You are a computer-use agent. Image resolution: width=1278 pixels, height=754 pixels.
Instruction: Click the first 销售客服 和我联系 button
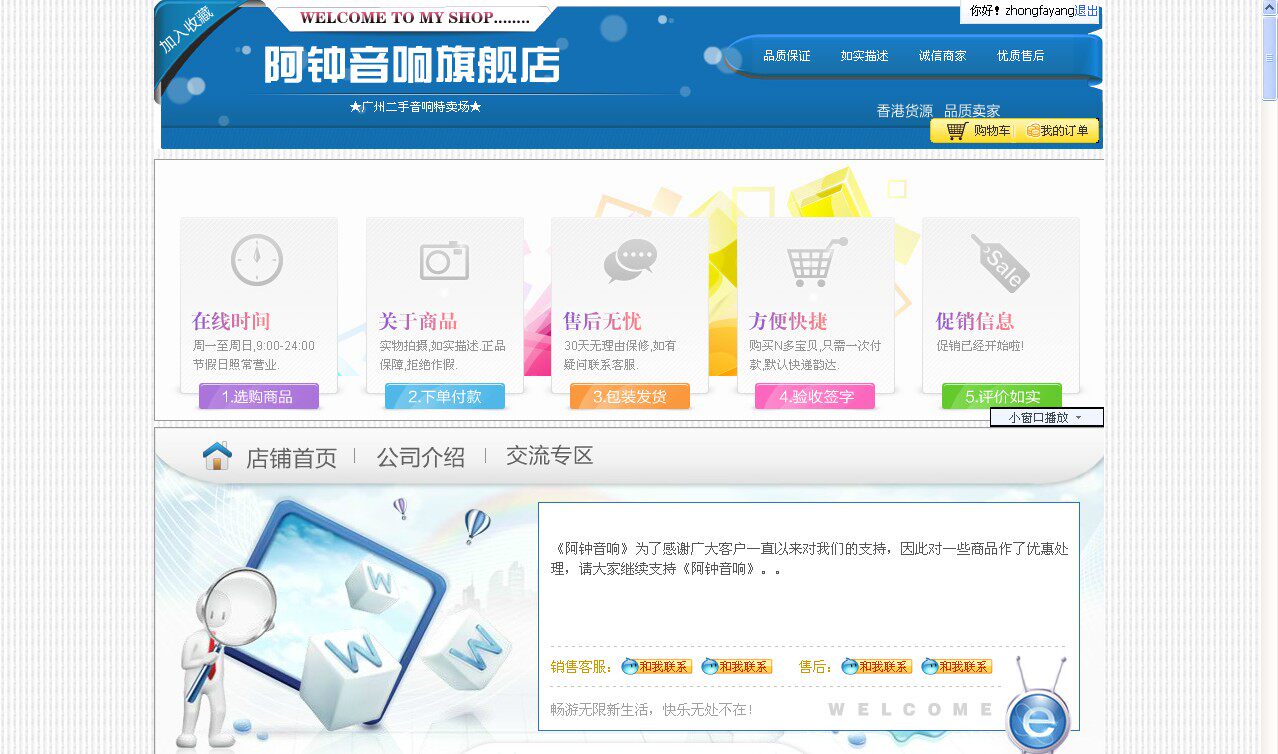657,666
